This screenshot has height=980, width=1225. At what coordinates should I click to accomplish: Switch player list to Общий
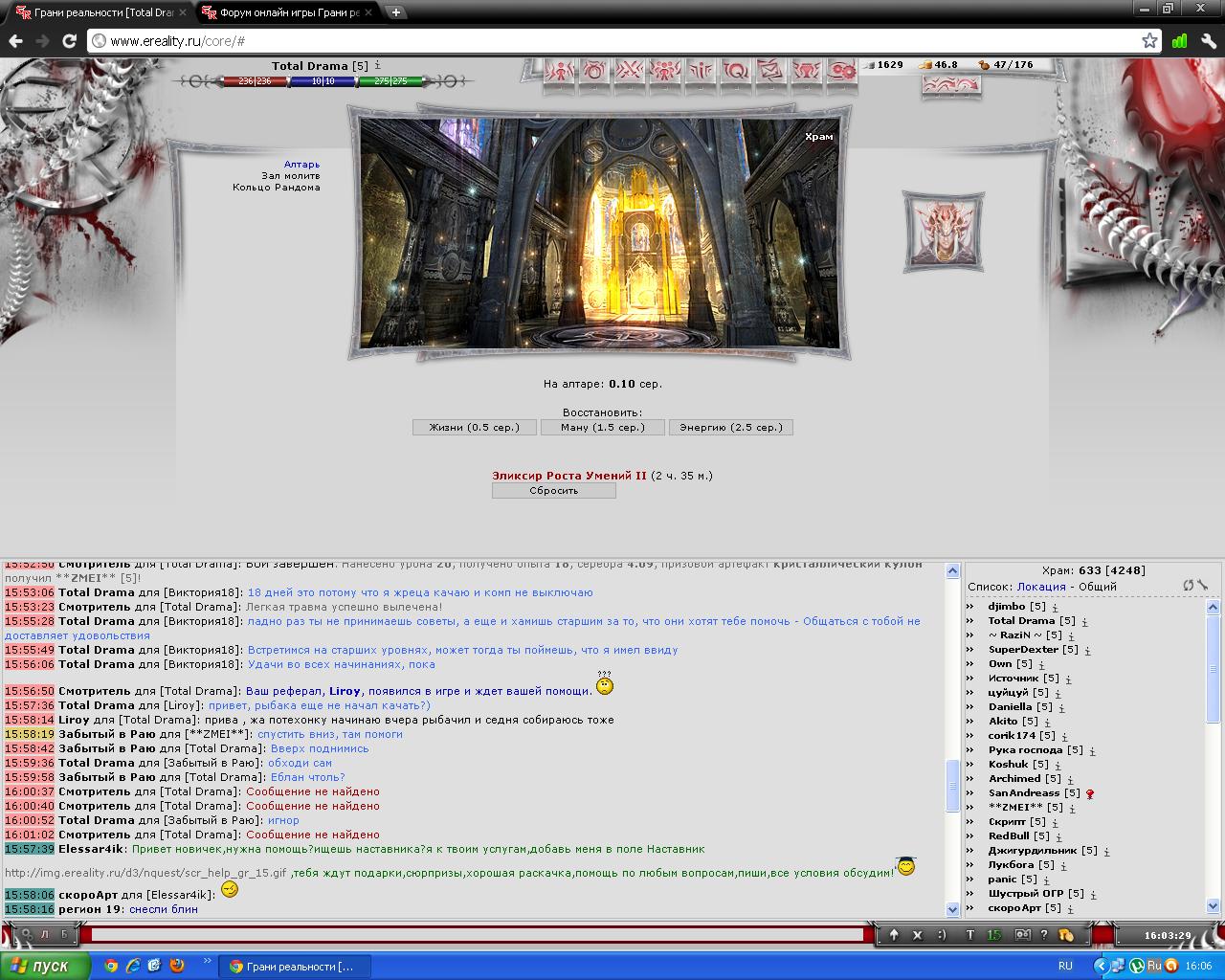point(1097,587)
